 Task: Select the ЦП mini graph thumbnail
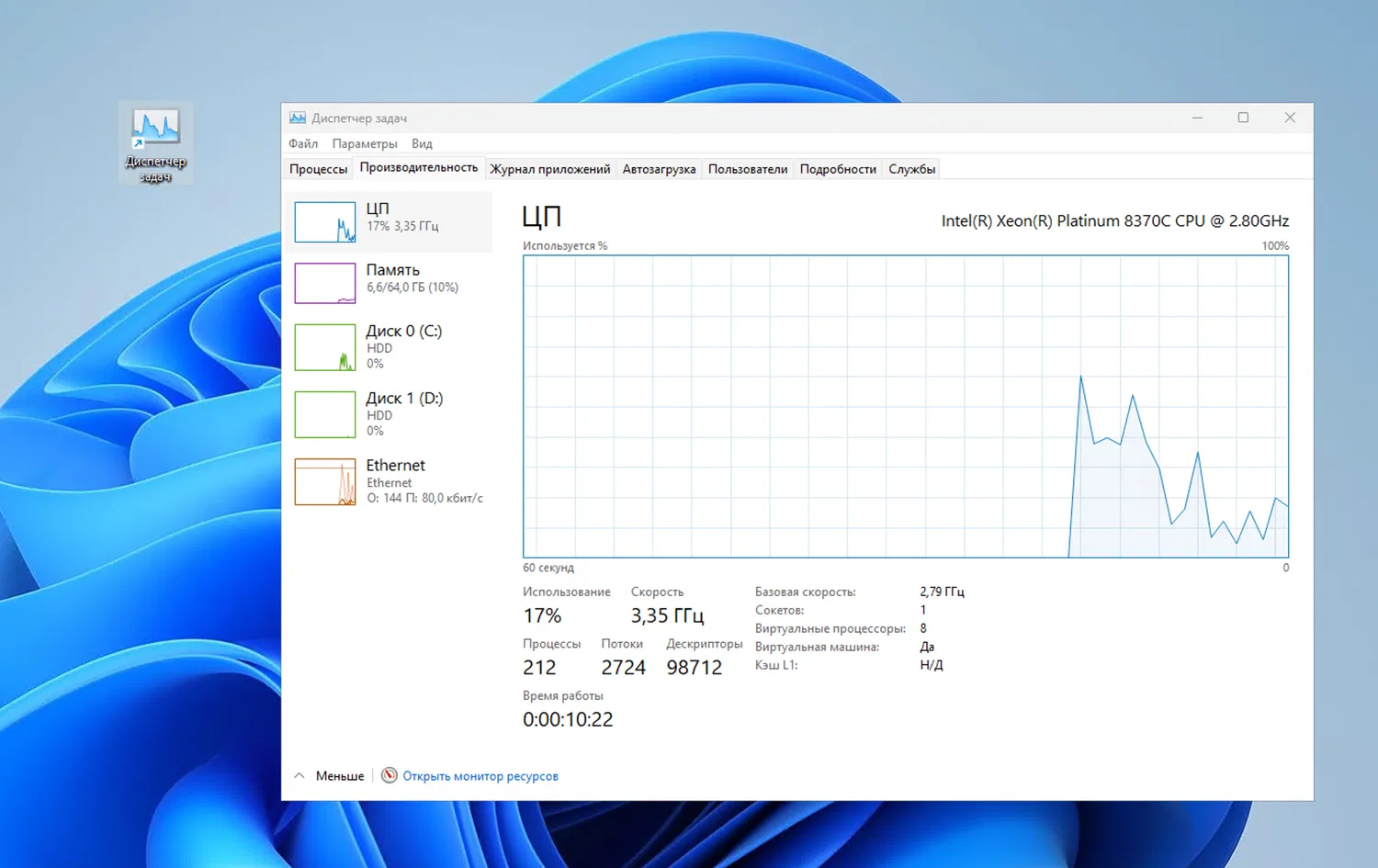click(325, 222)
